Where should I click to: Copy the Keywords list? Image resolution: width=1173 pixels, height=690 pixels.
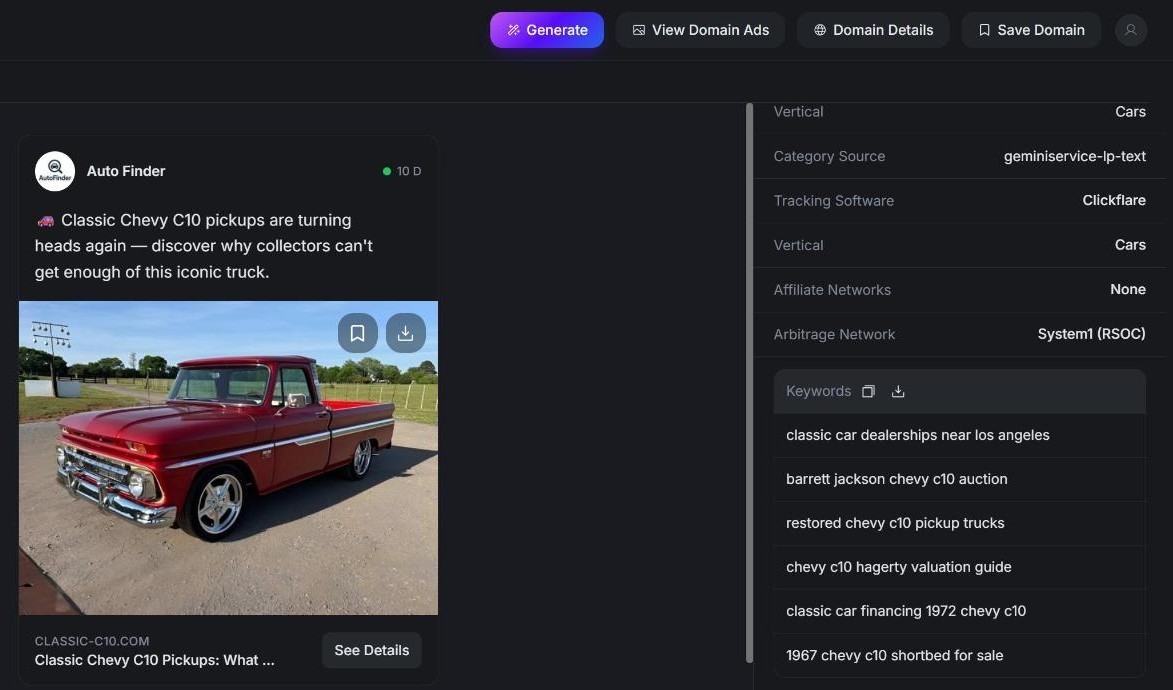point(868,391)
